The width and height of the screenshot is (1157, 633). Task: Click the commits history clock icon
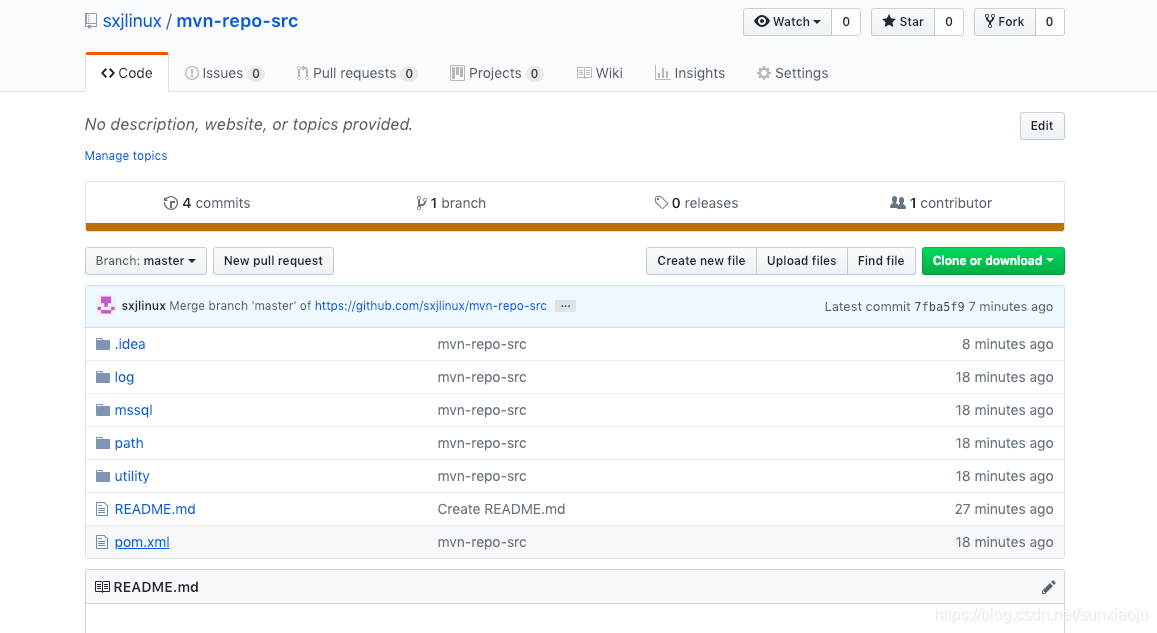point(170,203)
